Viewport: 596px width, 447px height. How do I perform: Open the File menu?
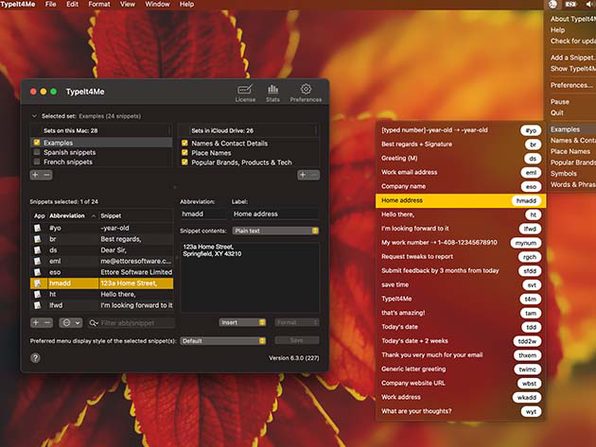[x=51, y=4]
